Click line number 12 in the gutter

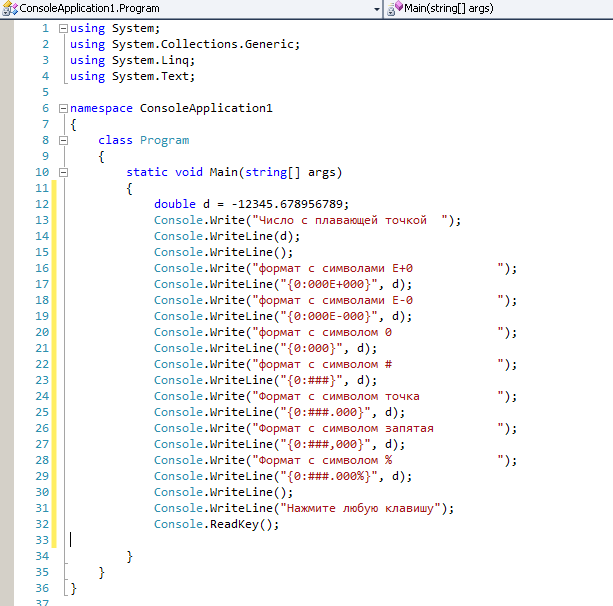[x=42, y=204]
